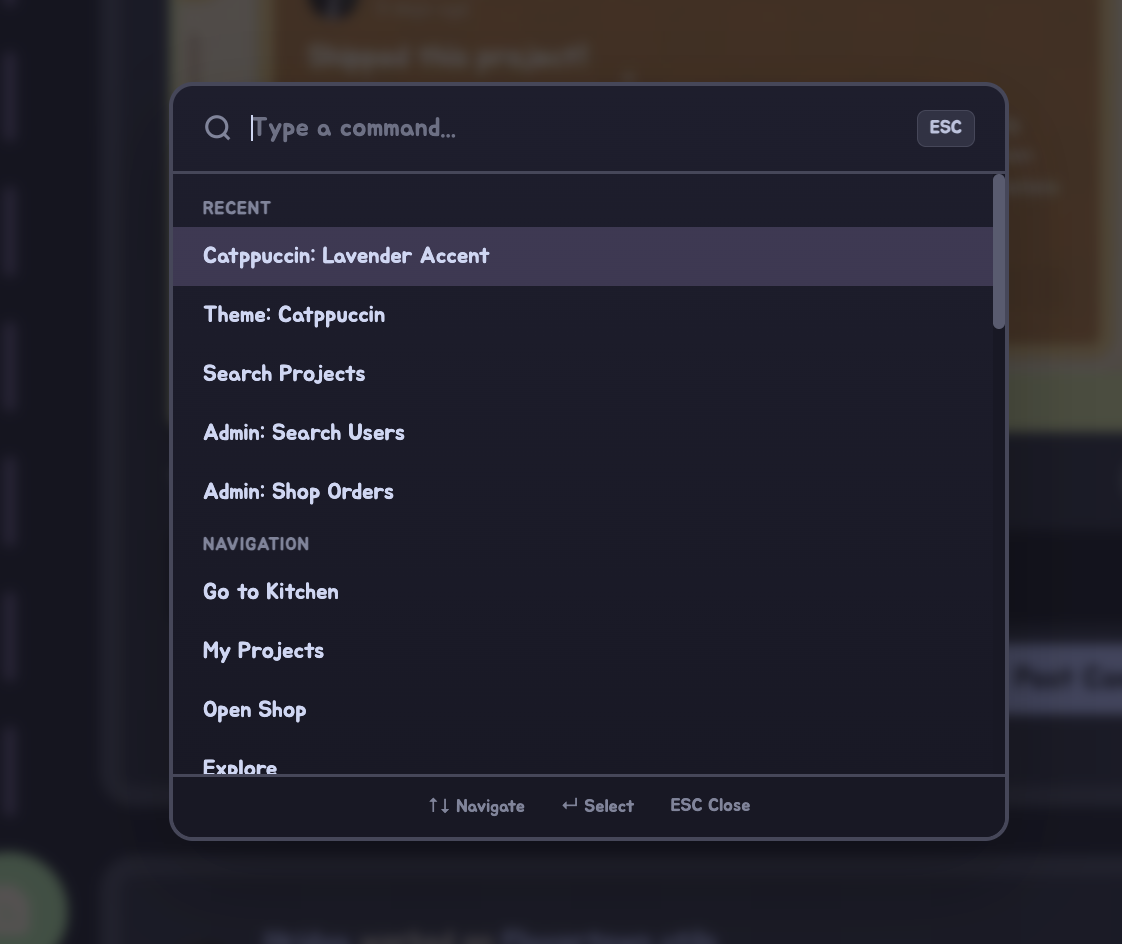1122x944 pixels.
Task: Click the command list scrollbar thumb
Action: tap(999, 252)
